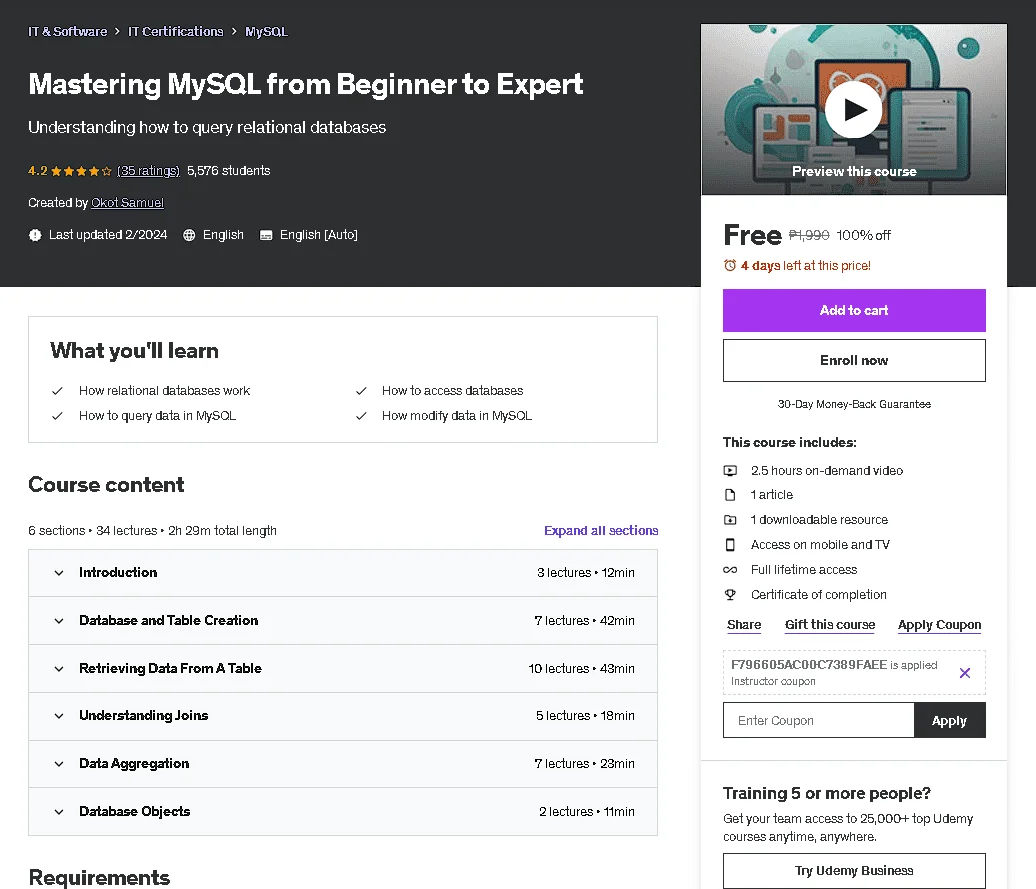Click the coupon Apply button

click(949, 721)
